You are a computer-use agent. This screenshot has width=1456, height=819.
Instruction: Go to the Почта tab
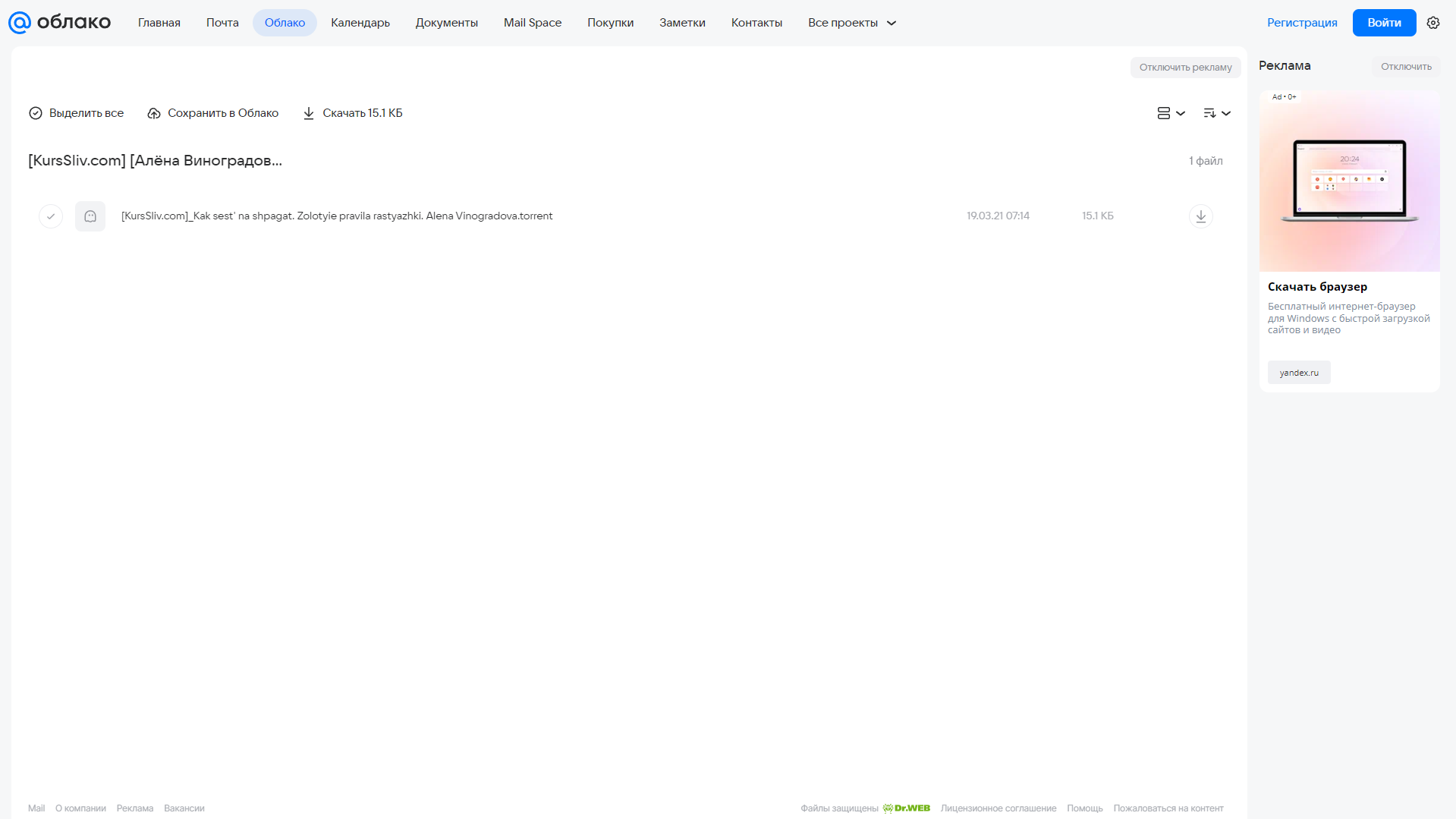[222, 23]
